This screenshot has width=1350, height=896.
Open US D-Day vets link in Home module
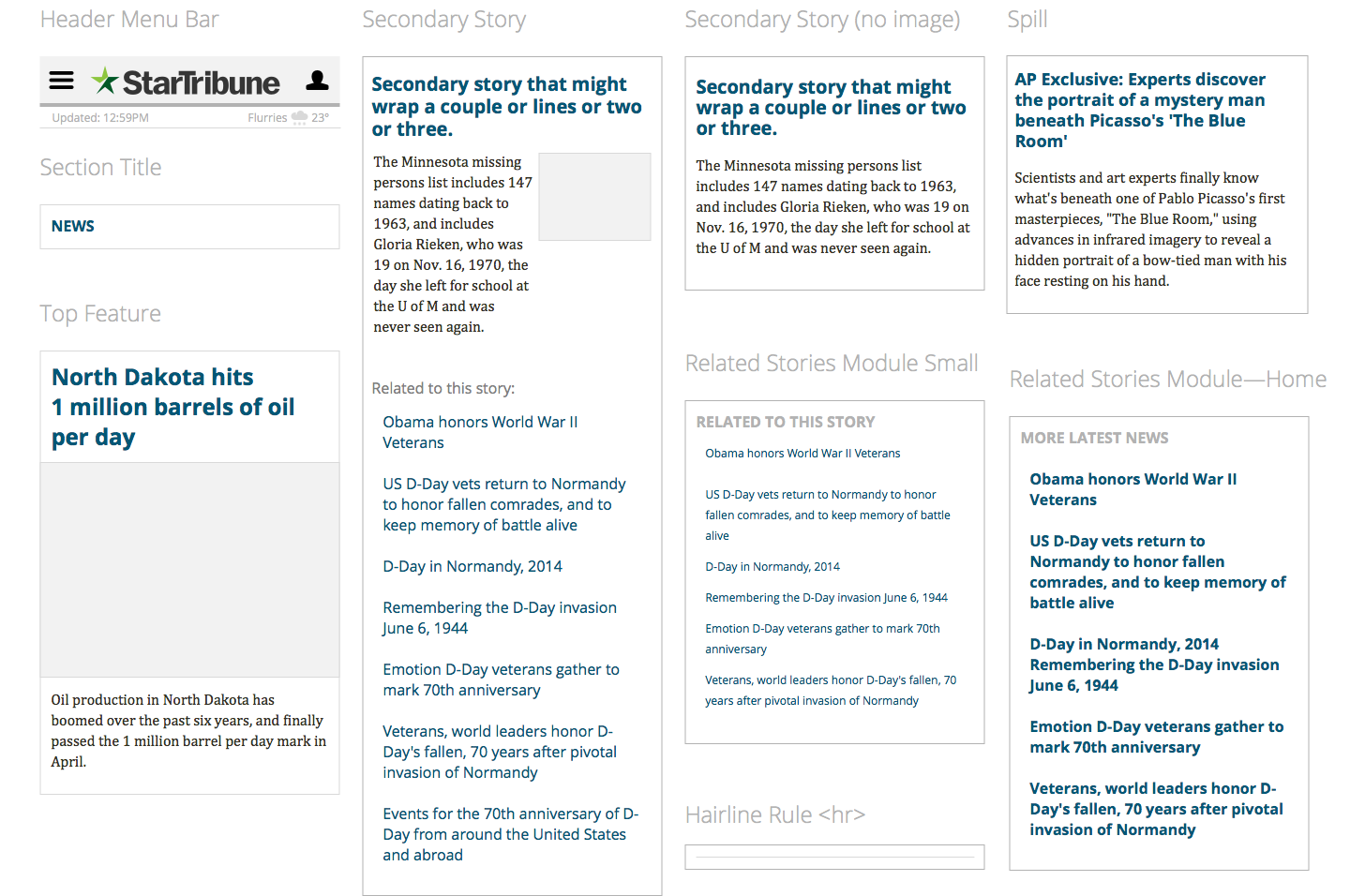point(1158,572)
